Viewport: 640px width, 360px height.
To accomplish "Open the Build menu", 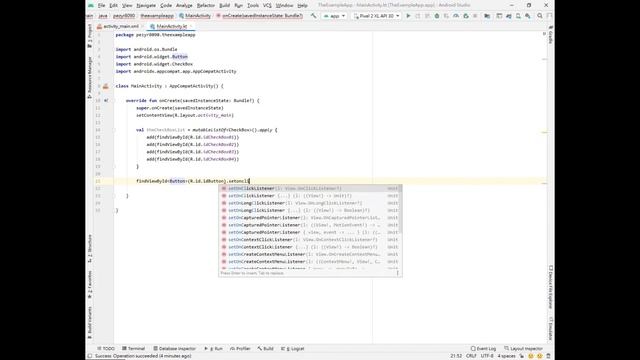I will [x=224, y=5].
